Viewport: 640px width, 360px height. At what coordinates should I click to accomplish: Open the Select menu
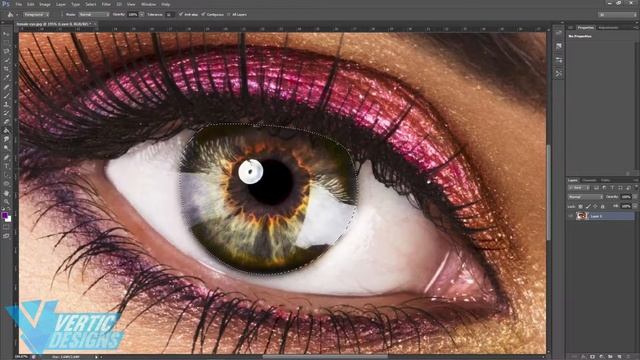(x=91, y=4)
